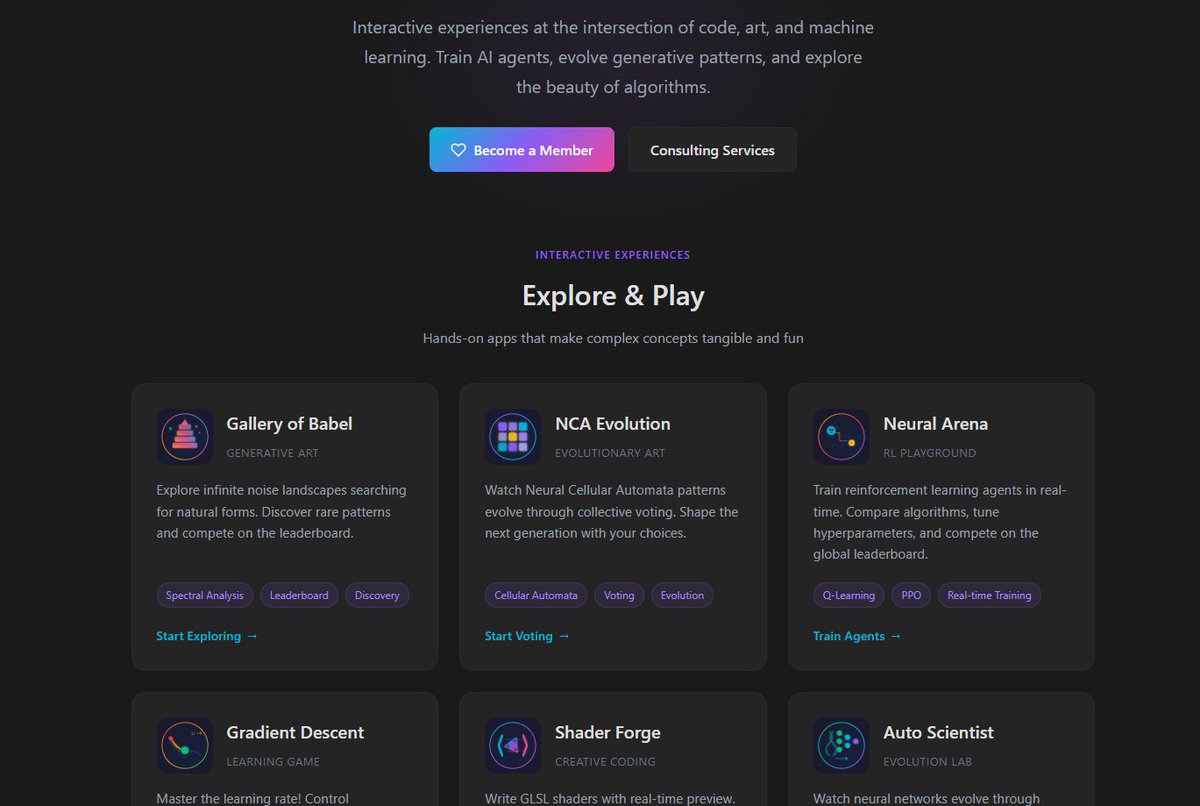Image resolution: width=1200 pixels, height=806 pixels.
Task: Select the Discovery tag
Action: point(377,595)
